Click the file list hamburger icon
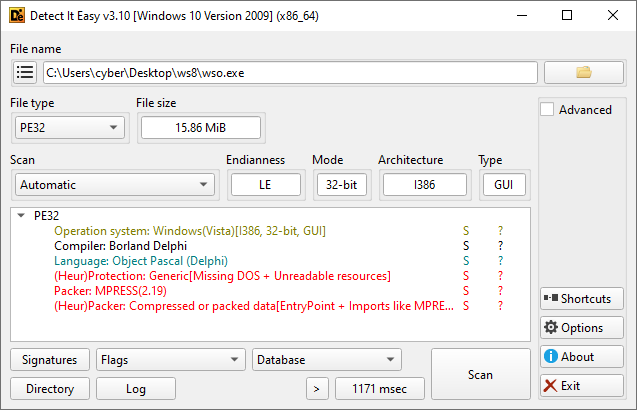Viewport: 637px width, 410px height. 25,72
